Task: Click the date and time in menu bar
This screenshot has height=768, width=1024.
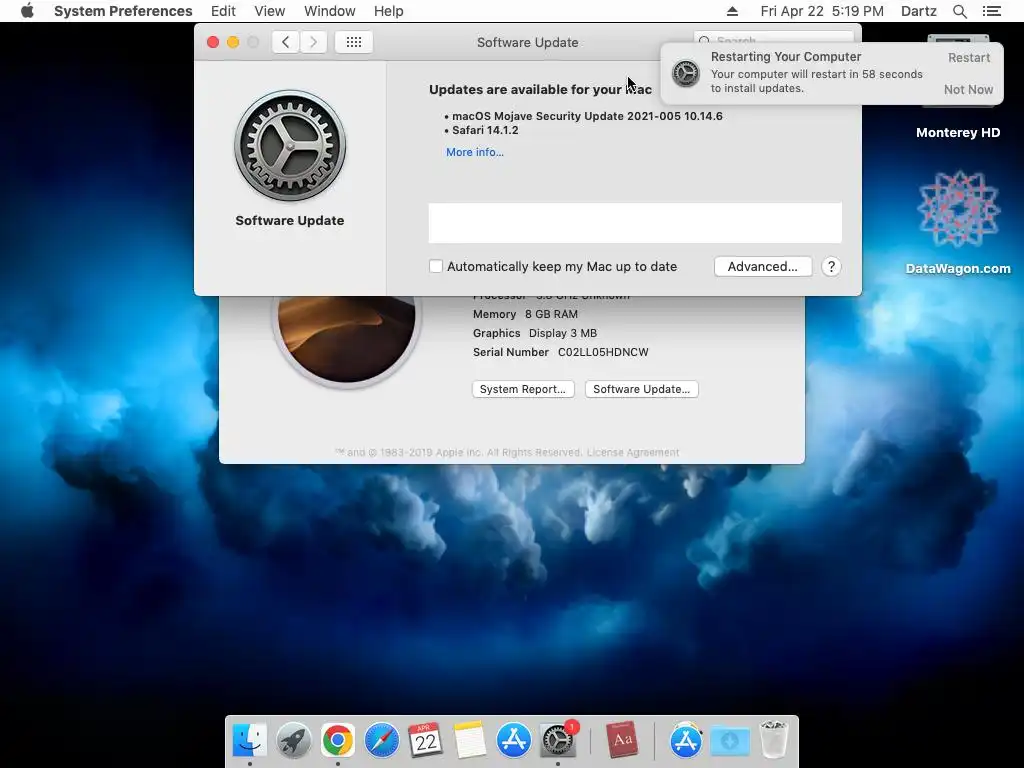Action: click(x=822, y=11)
